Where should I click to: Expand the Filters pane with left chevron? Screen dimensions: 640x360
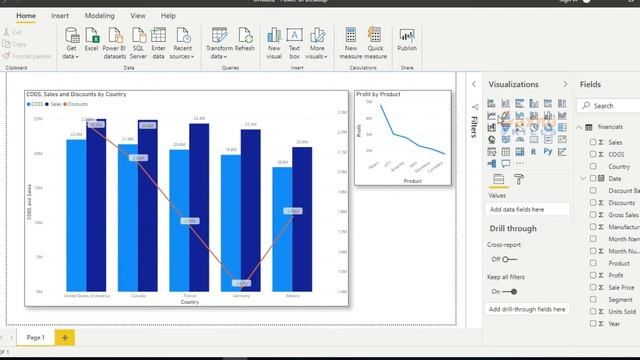coord(474,84)
